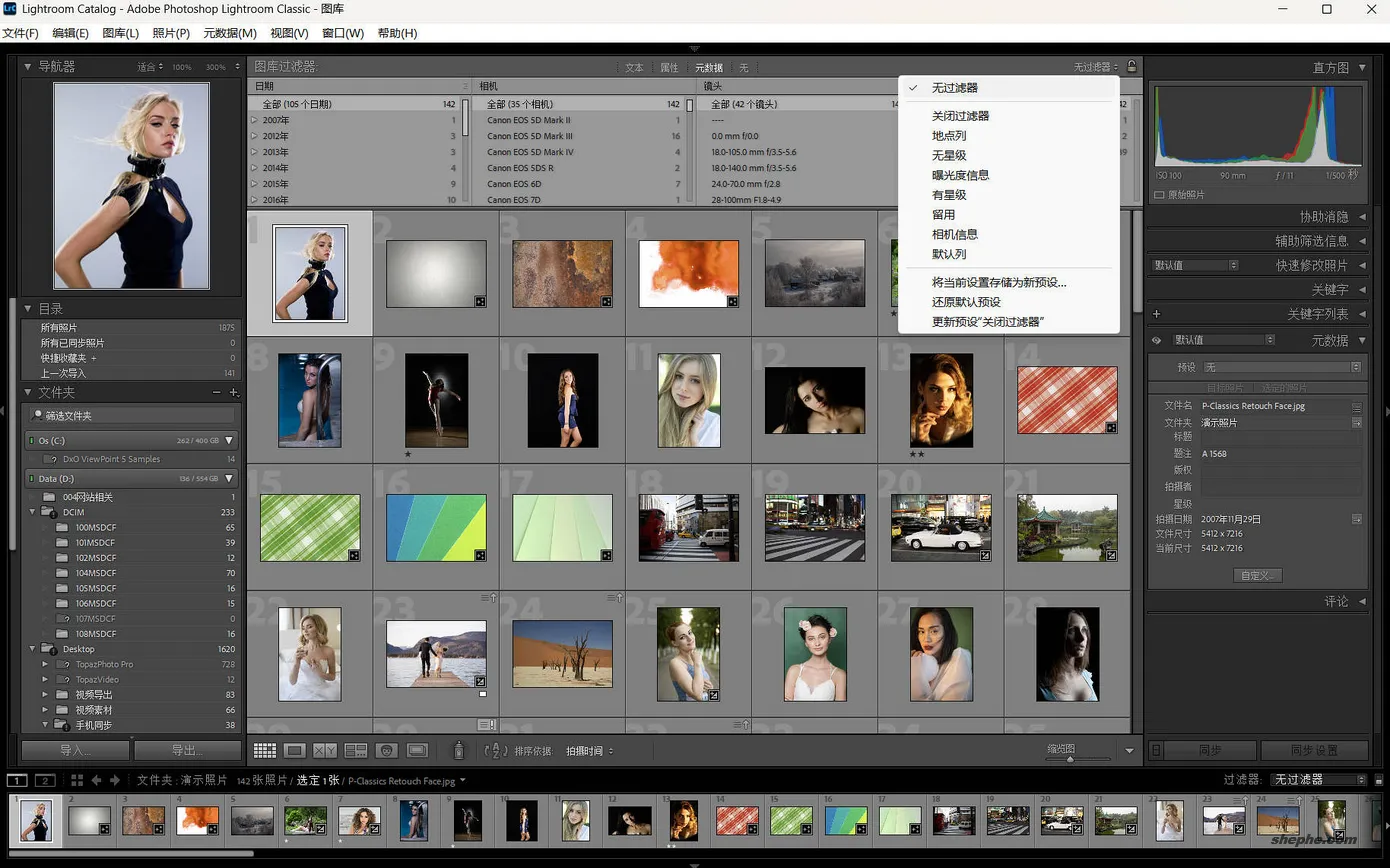This screenshot has height=868, width=1390.
Task: Adjust the 缩览图 thumbnail size slider
Action: tap(1070, 759)
